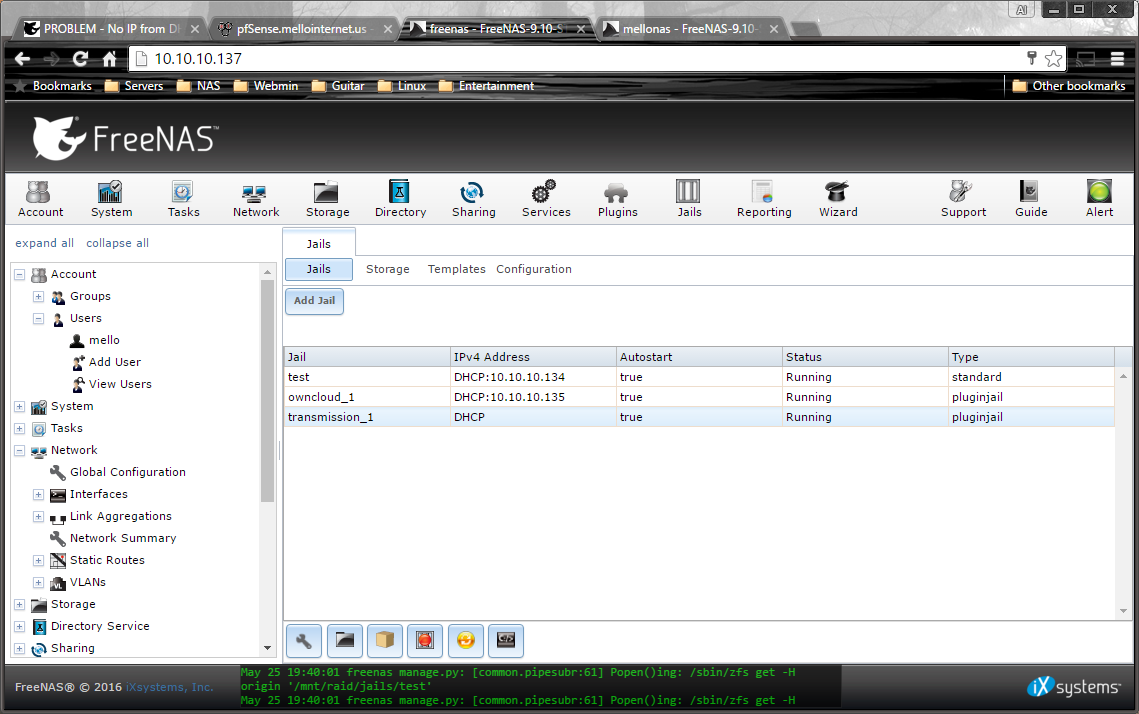The width and height of the screenshot is (1139, 714).
Task: Expand the Interfaces tree node
Action: (39, 495)
